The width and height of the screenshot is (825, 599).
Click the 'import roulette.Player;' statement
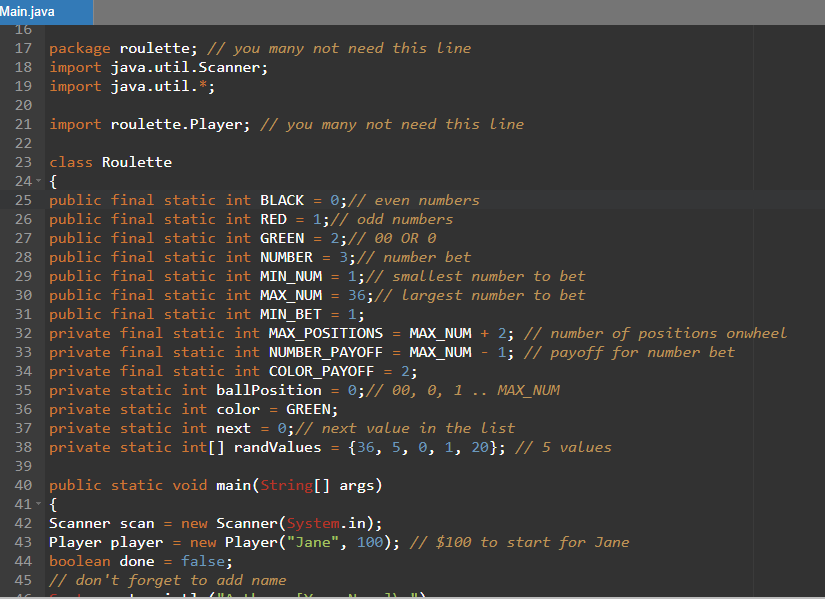pyautogui.click(x=150, y=124)
